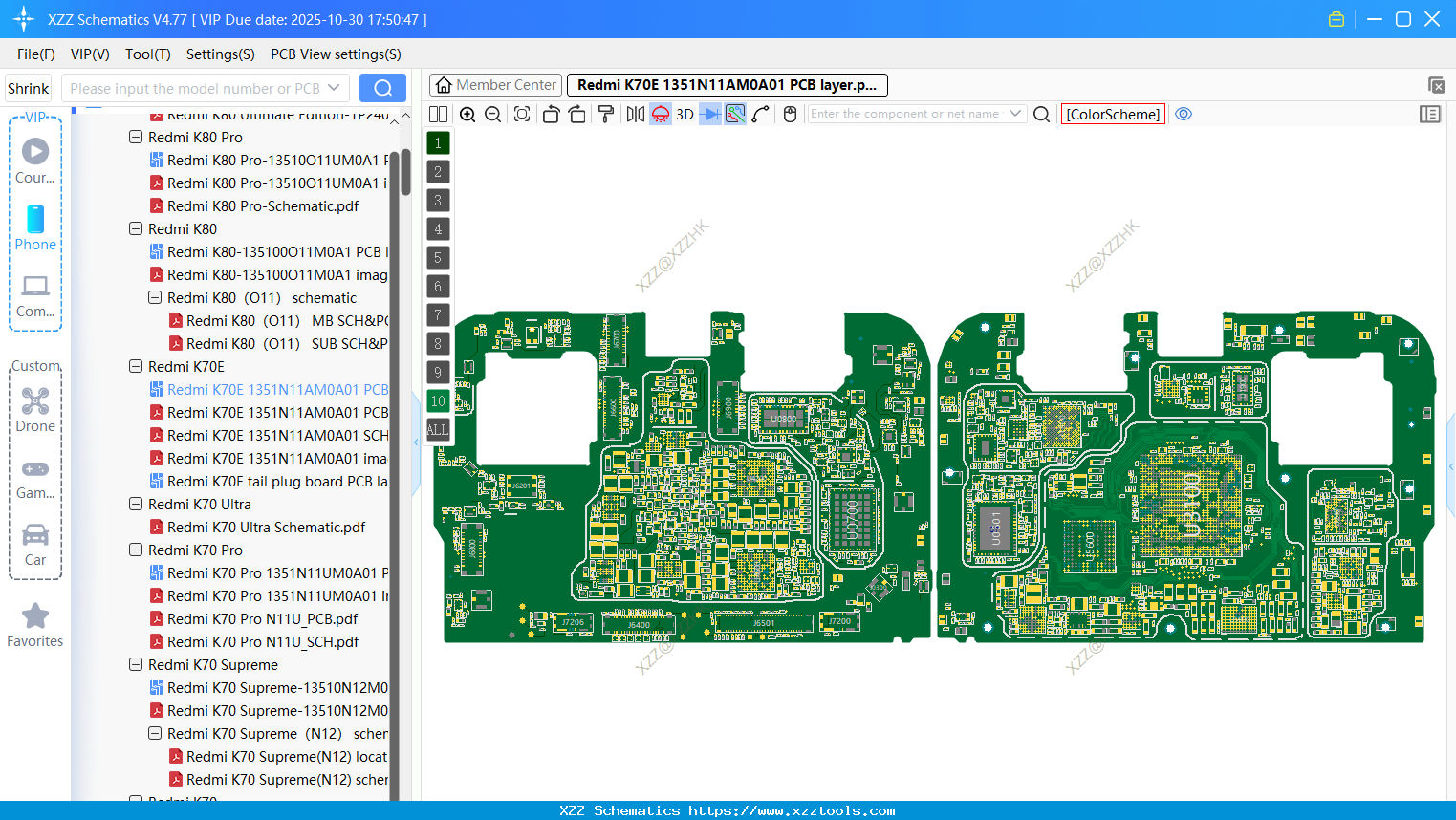Open the PCB View settings menu

336,54
